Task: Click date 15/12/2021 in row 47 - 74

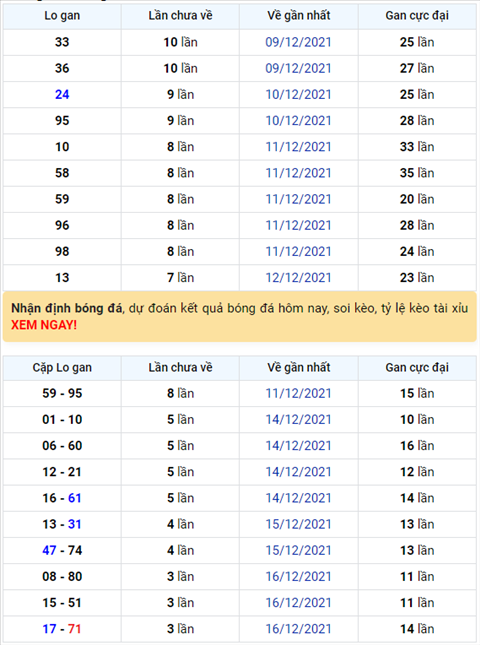Action: pyautogui.click(x=298, y=550)
